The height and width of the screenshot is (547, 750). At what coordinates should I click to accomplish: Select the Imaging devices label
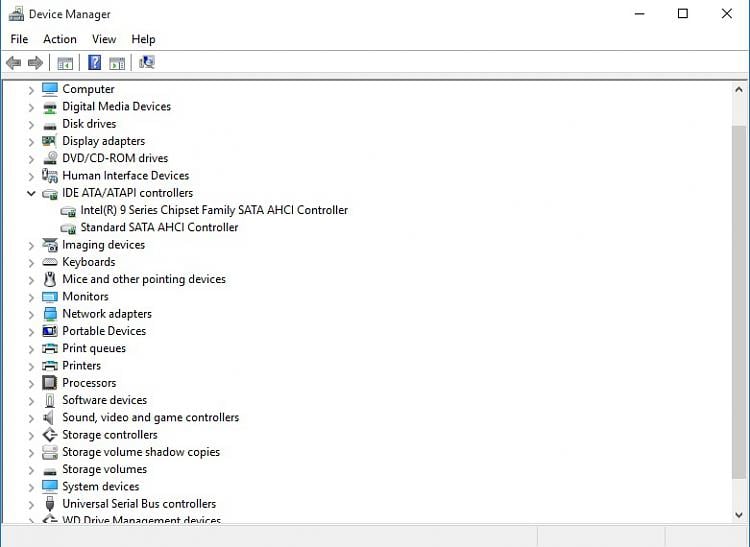(x=103, y=245)
